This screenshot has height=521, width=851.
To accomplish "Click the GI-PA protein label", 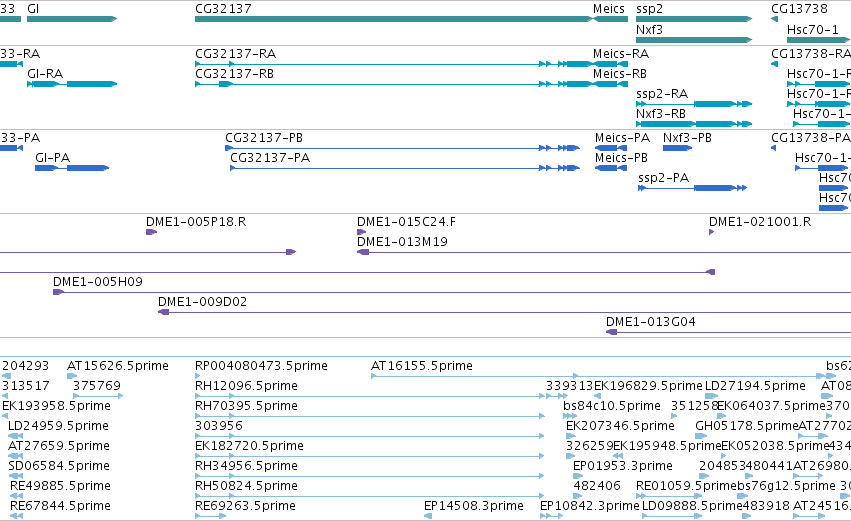I will coord(53,157).
